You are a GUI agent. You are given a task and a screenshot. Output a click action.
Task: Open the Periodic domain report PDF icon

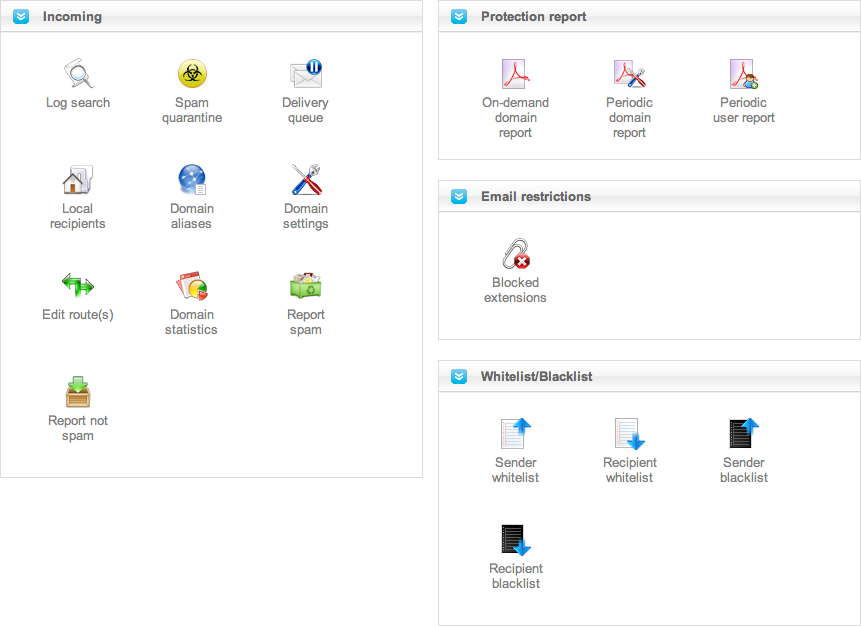click(x=629, y=74)
